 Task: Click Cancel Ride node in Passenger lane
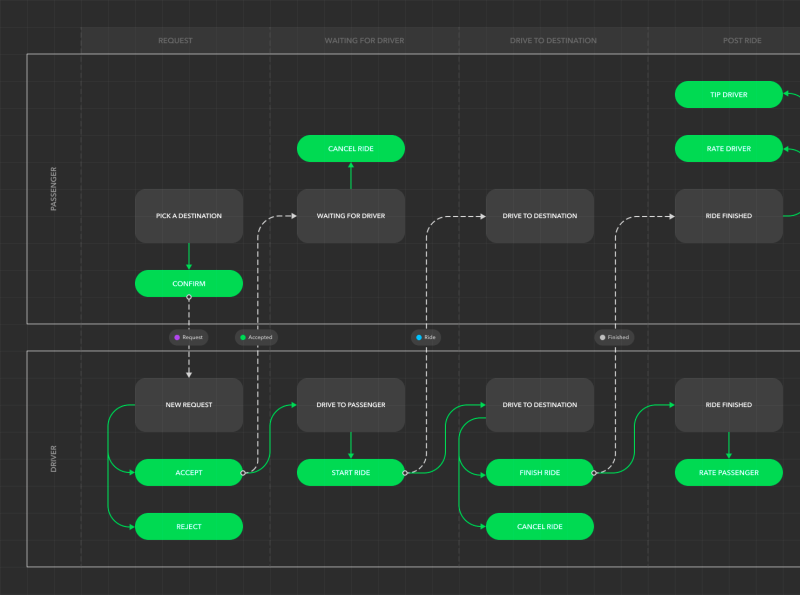pyautogui.click(x=350, y=149)
